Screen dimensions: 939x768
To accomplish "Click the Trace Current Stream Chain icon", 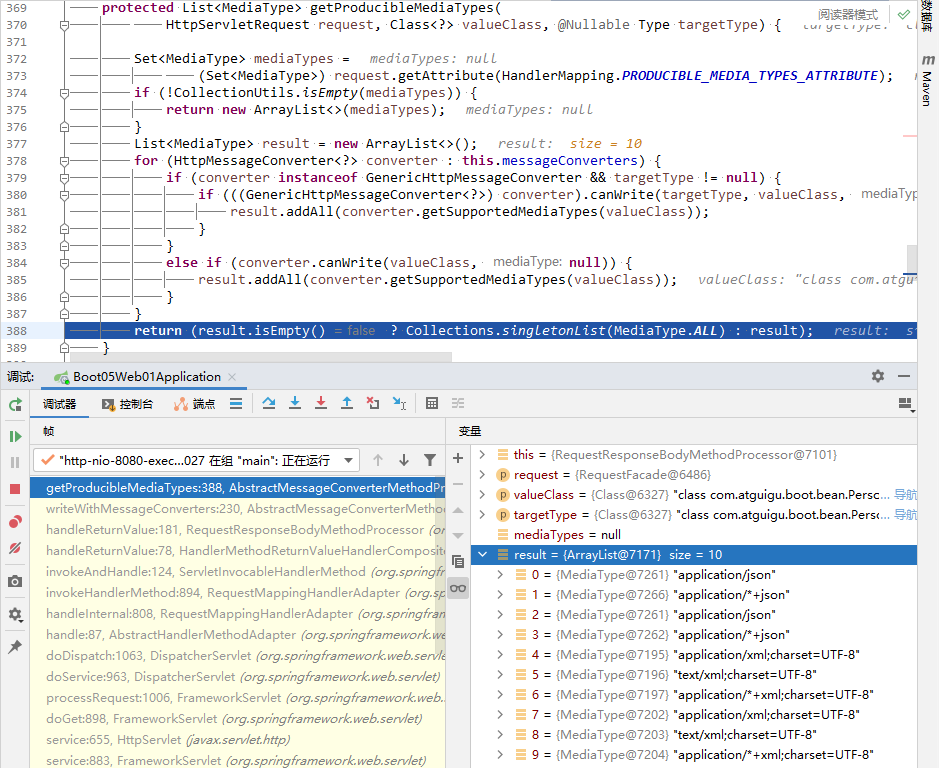I will 458,403.
